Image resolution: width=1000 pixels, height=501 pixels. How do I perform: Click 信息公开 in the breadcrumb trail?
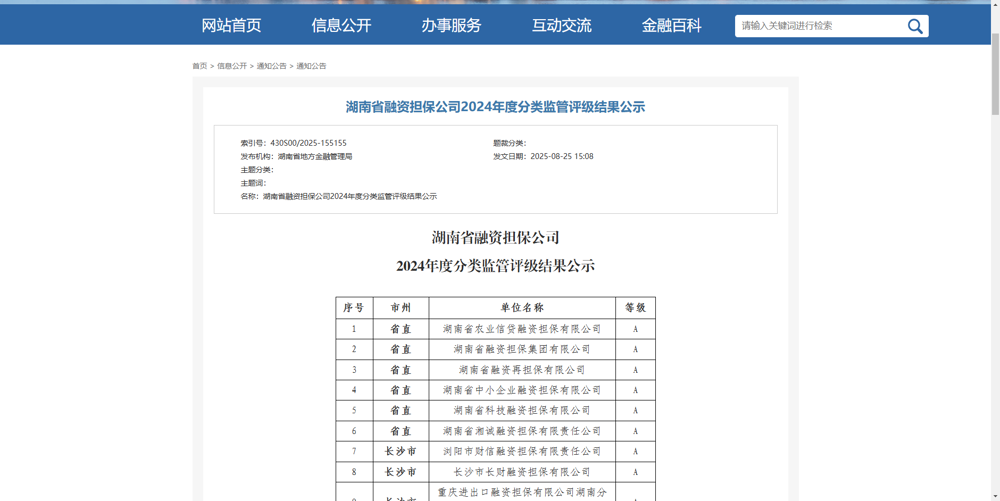tap(232, 66)
